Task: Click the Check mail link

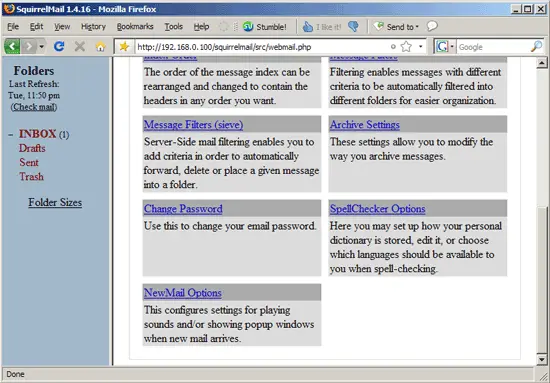Action: (34, 107)
